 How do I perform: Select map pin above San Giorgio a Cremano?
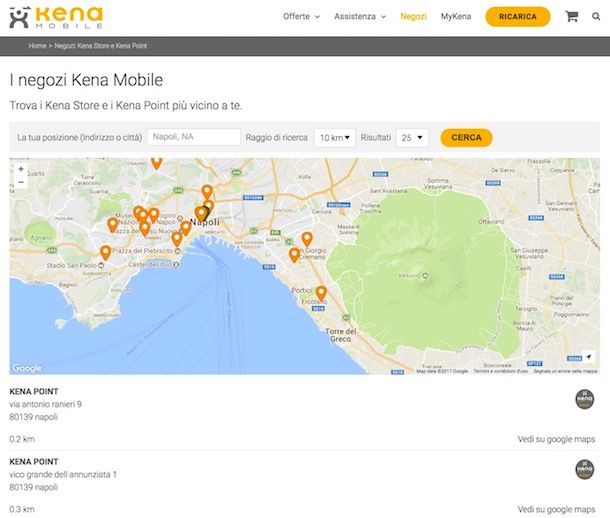[307, 239]
